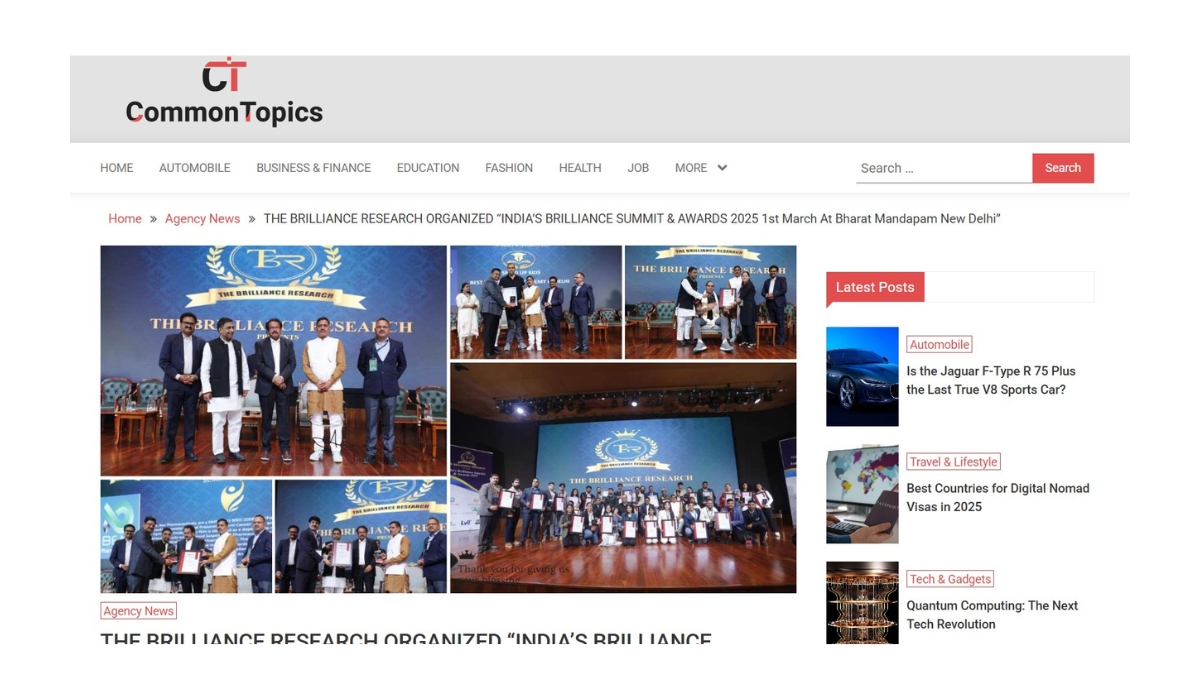The image size is (1200, 700).
Task: Click the Latest Posts sidebar heading
Action: coord(875,287)
